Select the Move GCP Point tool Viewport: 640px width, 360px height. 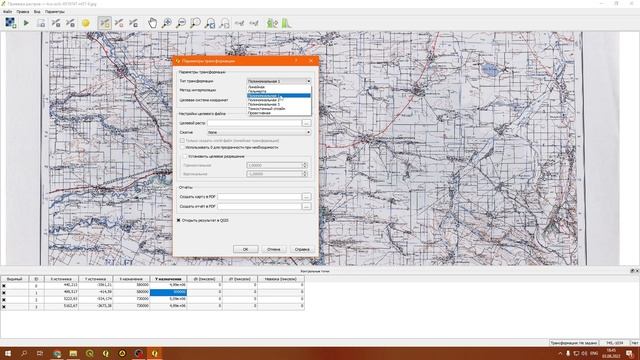click(x=133, y=23)
